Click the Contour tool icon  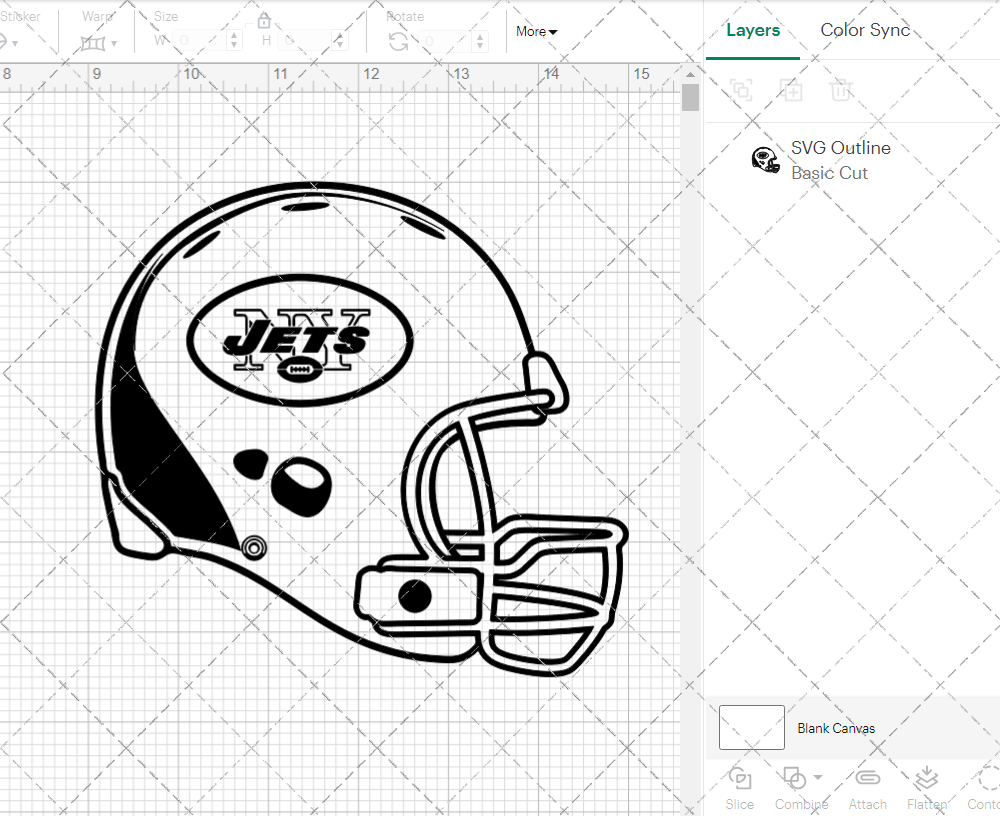986,778
